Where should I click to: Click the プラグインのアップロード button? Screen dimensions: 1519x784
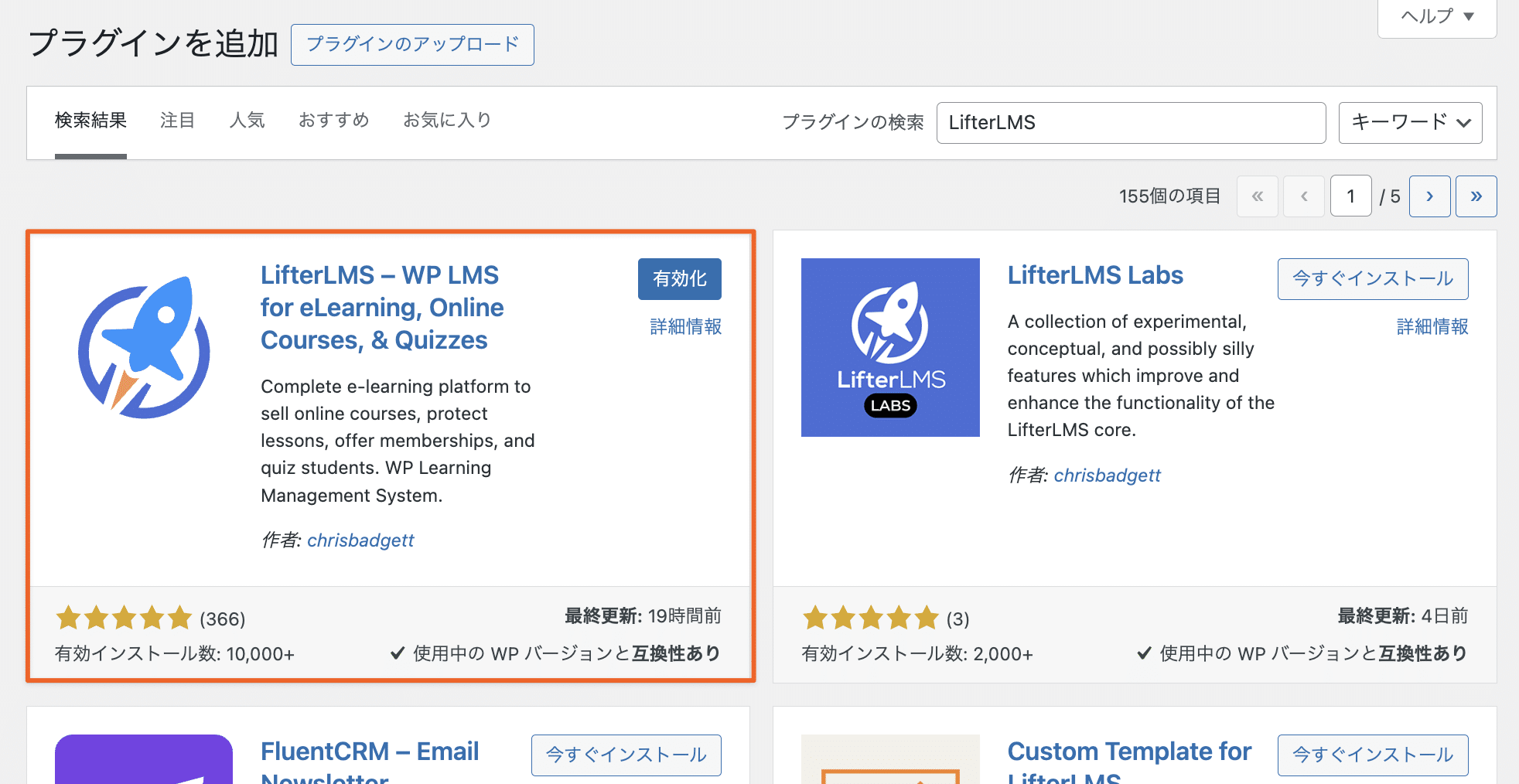[411, 45]
